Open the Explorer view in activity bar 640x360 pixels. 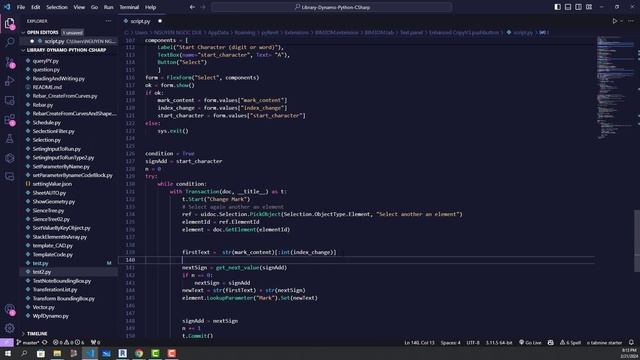[9, 24]
